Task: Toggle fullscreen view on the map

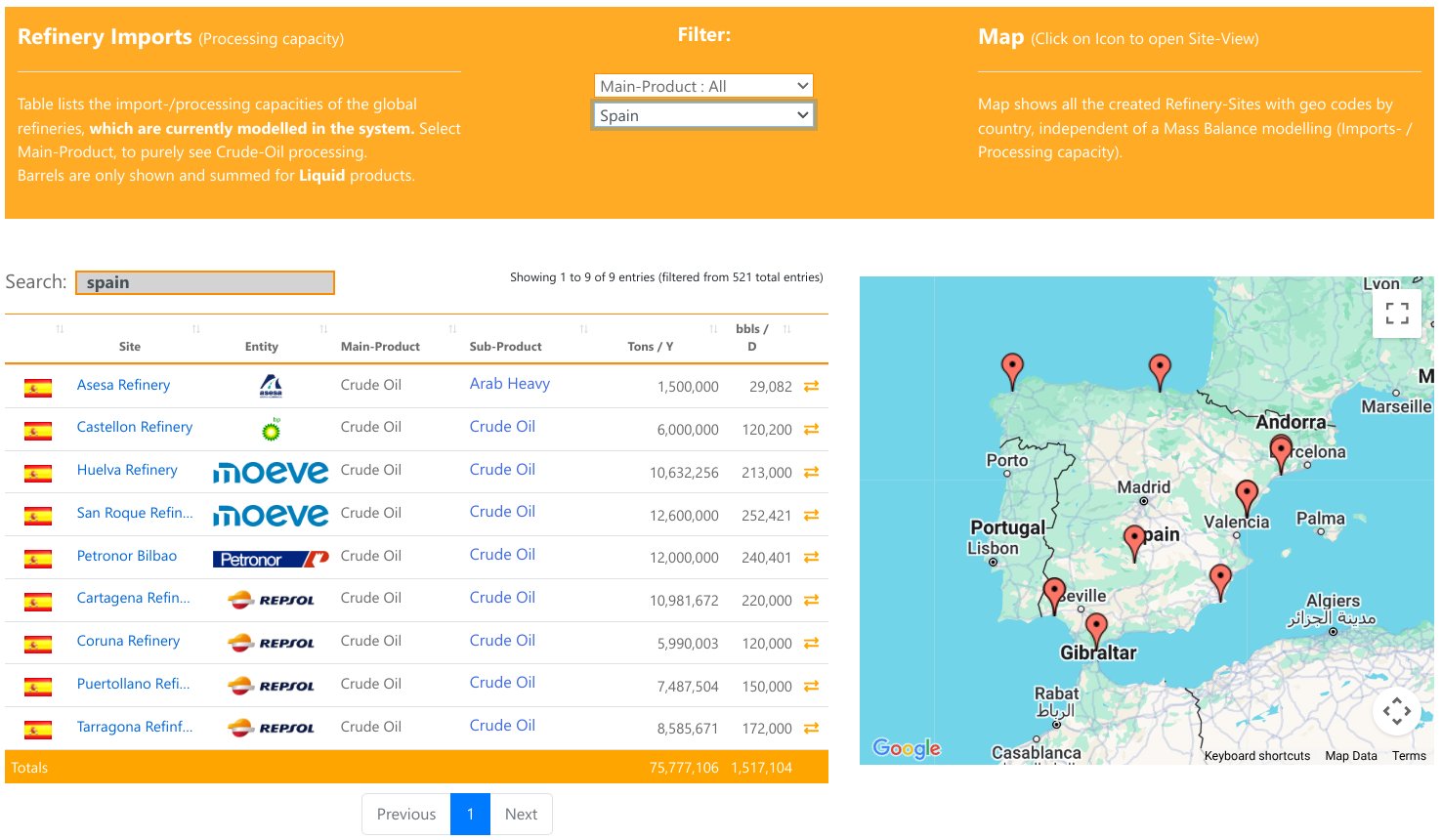Action: pos(1397,313)
